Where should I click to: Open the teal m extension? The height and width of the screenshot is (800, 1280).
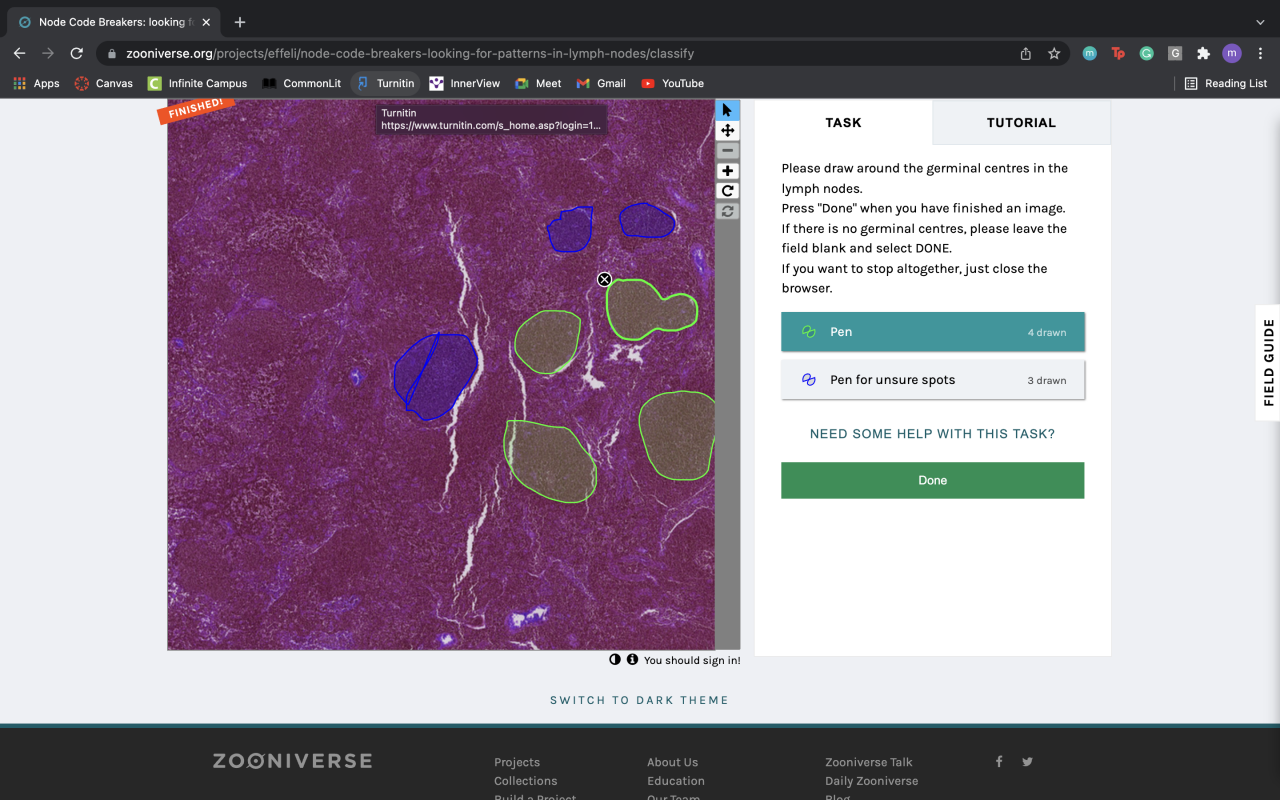coord(1090,53)
